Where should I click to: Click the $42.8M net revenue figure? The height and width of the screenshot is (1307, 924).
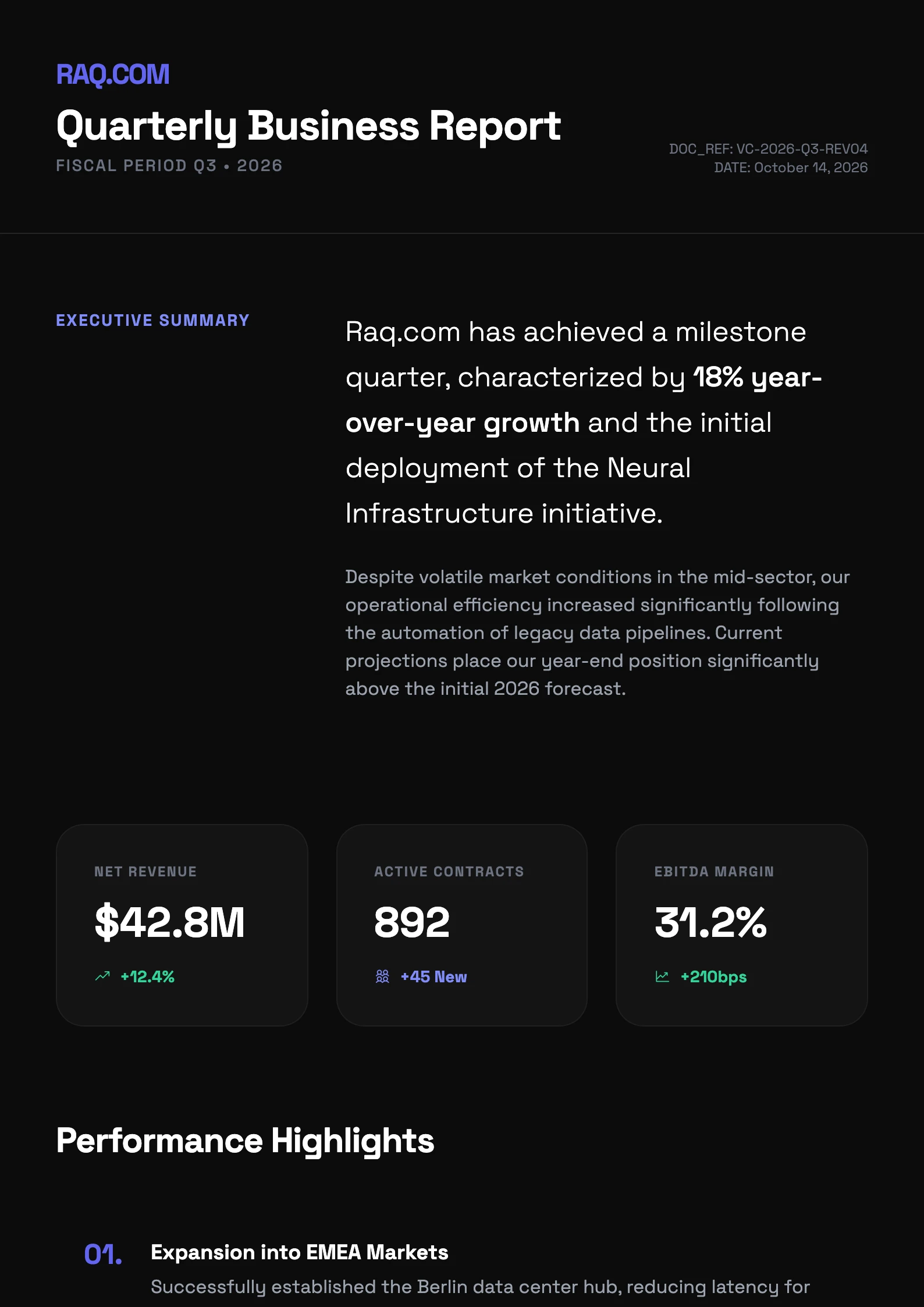[169, 922]
